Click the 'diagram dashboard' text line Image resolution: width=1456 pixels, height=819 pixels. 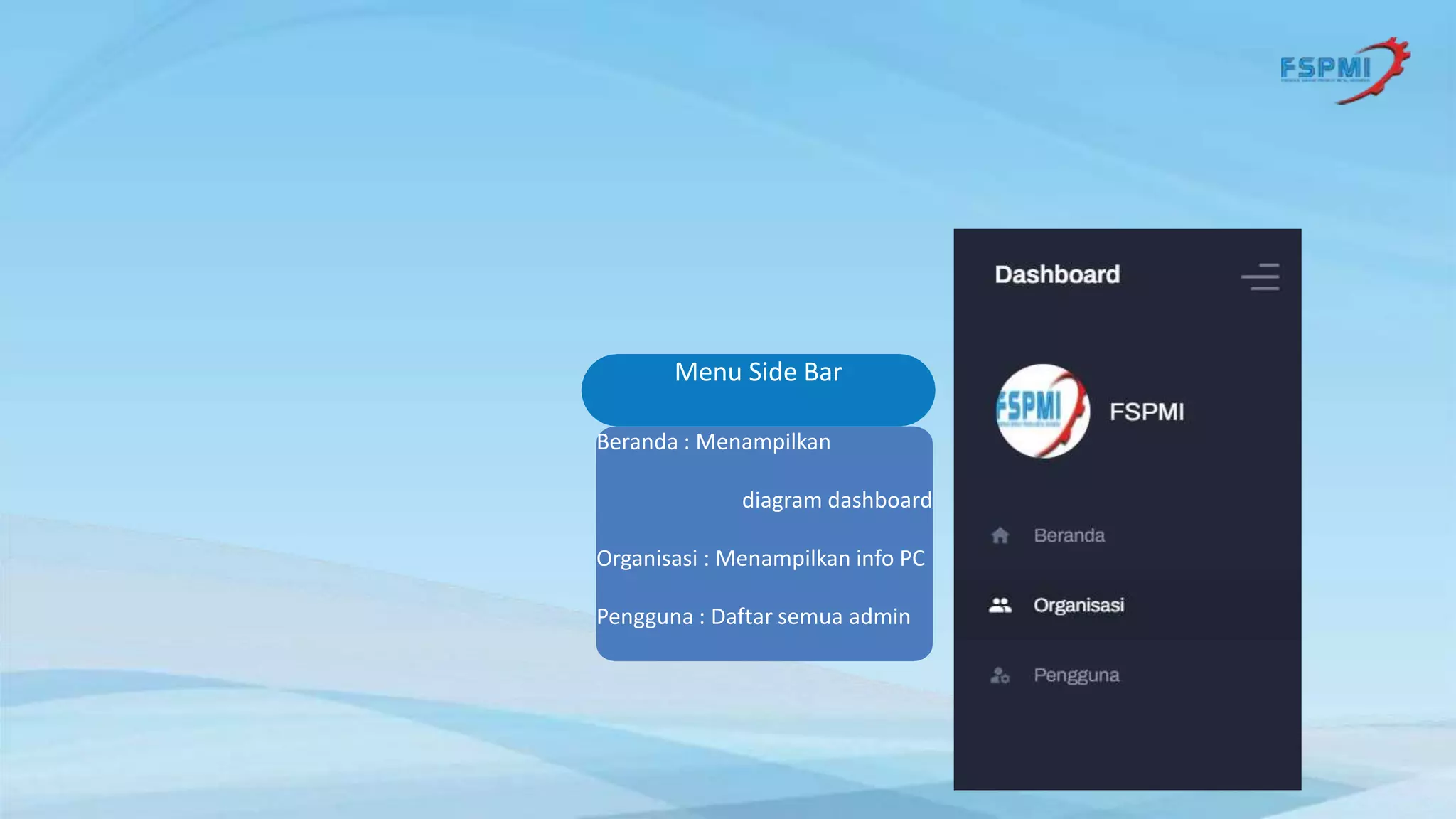(x=836, y=500)
